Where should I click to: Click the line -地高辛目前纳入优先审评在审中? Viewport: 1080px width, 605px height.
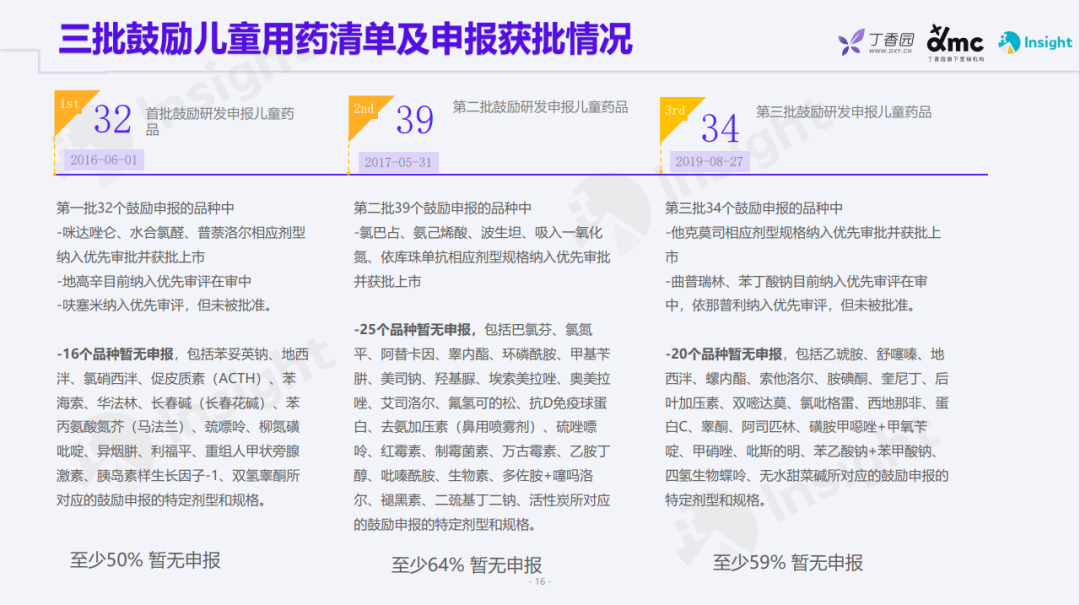(x=154, y=281)
